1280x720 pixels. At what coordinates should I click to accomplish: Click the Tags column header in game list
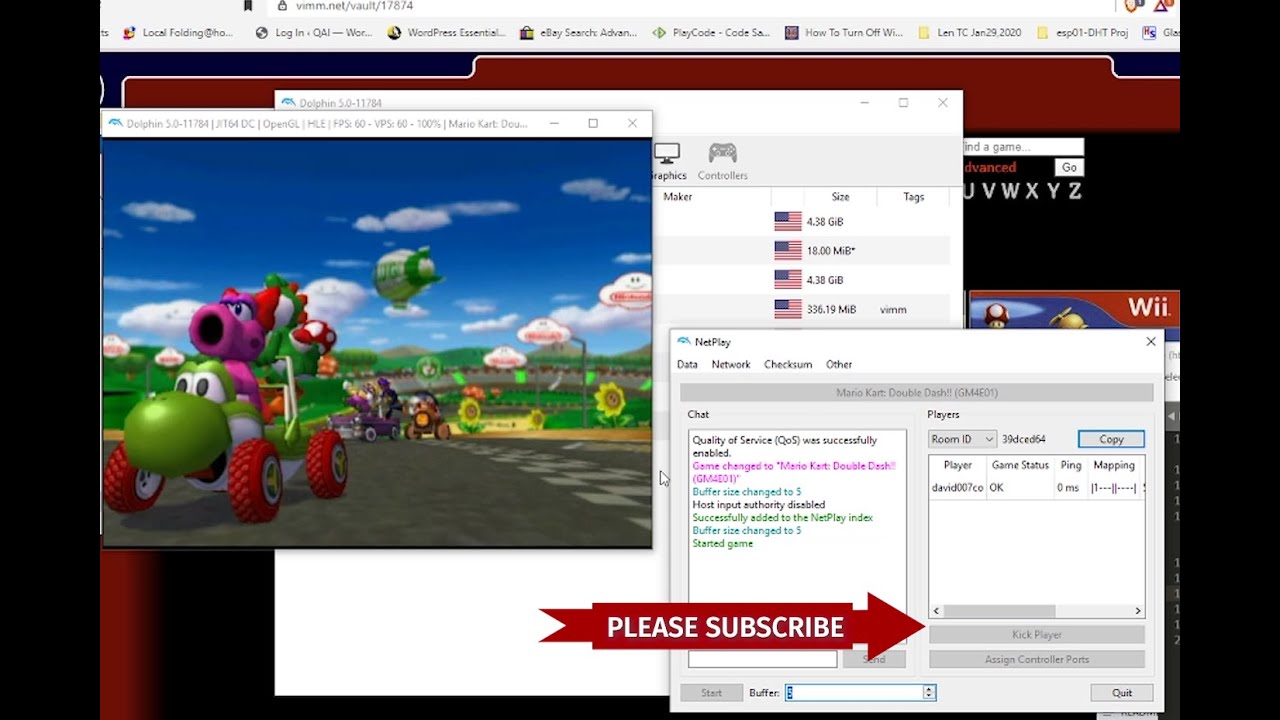913,197
